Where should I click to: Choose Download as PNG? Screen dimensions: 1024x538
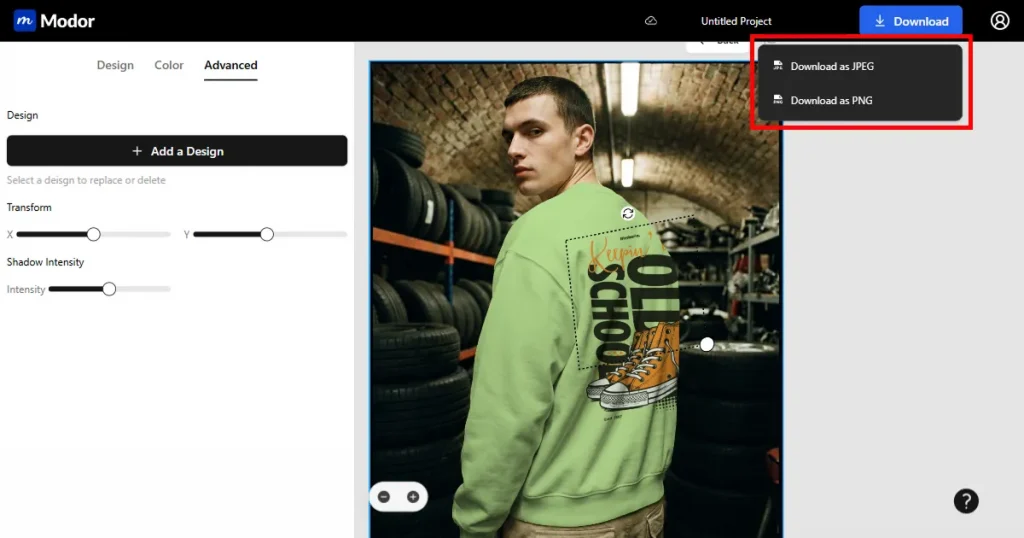pos(830,101)
